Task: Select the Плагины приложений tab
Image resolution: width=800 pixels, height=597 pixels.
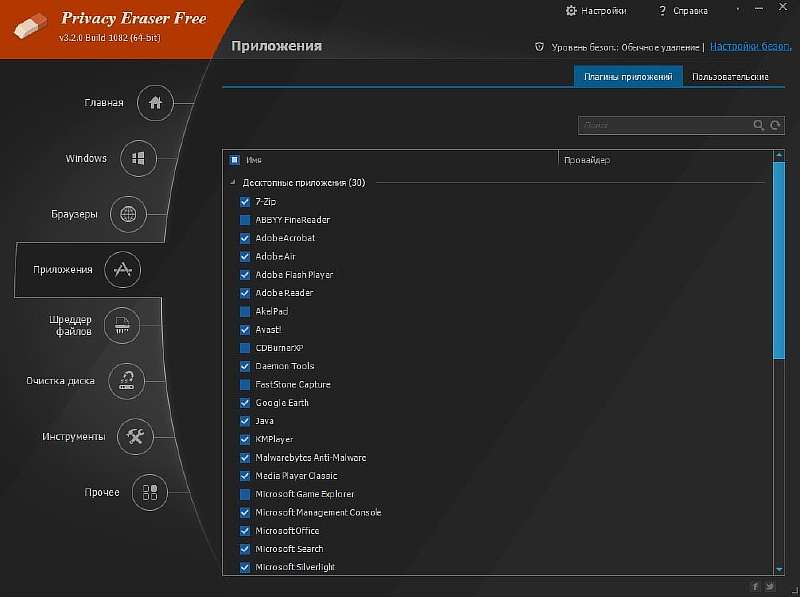Action: tap(628, 77)
